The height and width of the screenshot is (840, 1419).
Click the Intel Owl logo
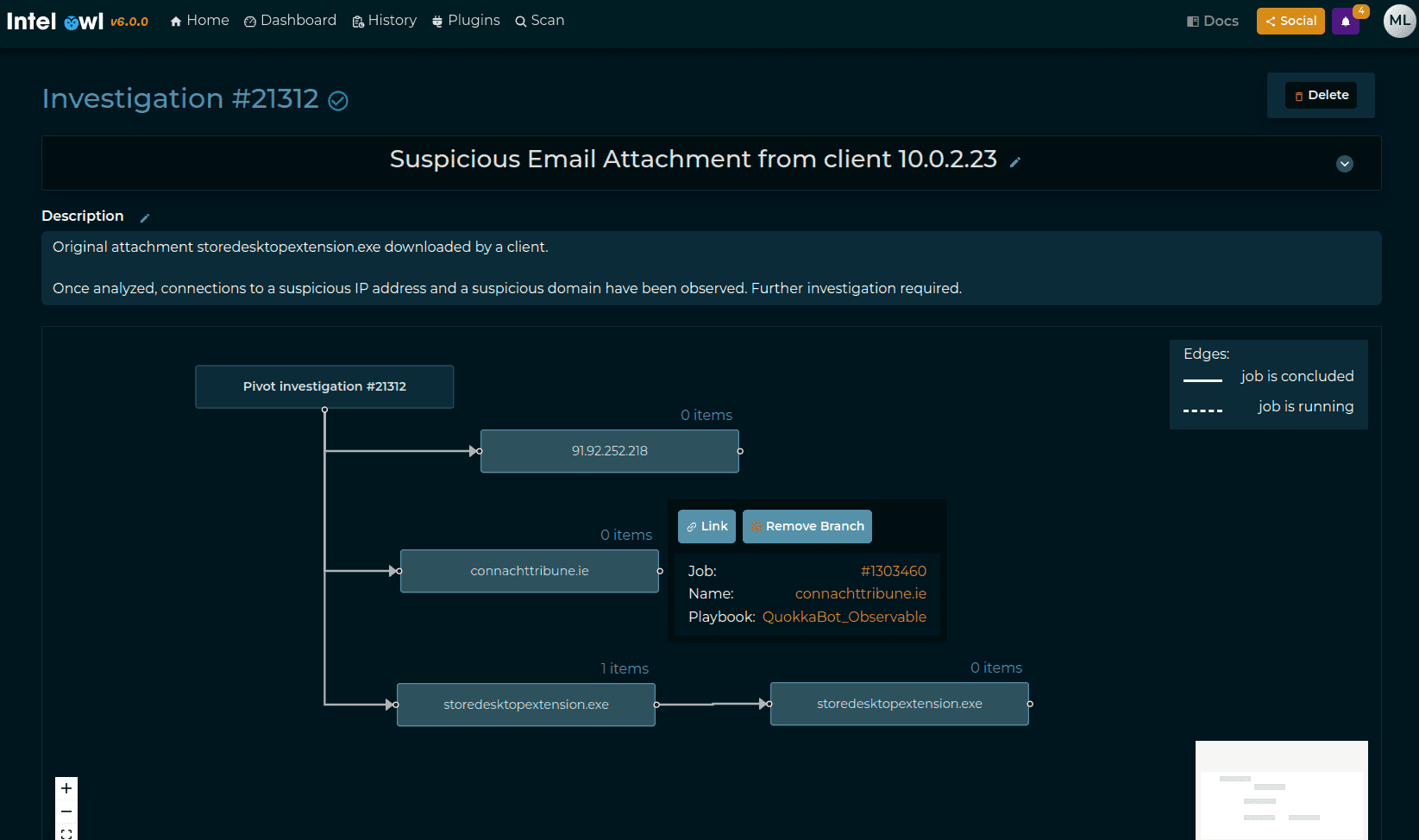click(x=55, y=21)
